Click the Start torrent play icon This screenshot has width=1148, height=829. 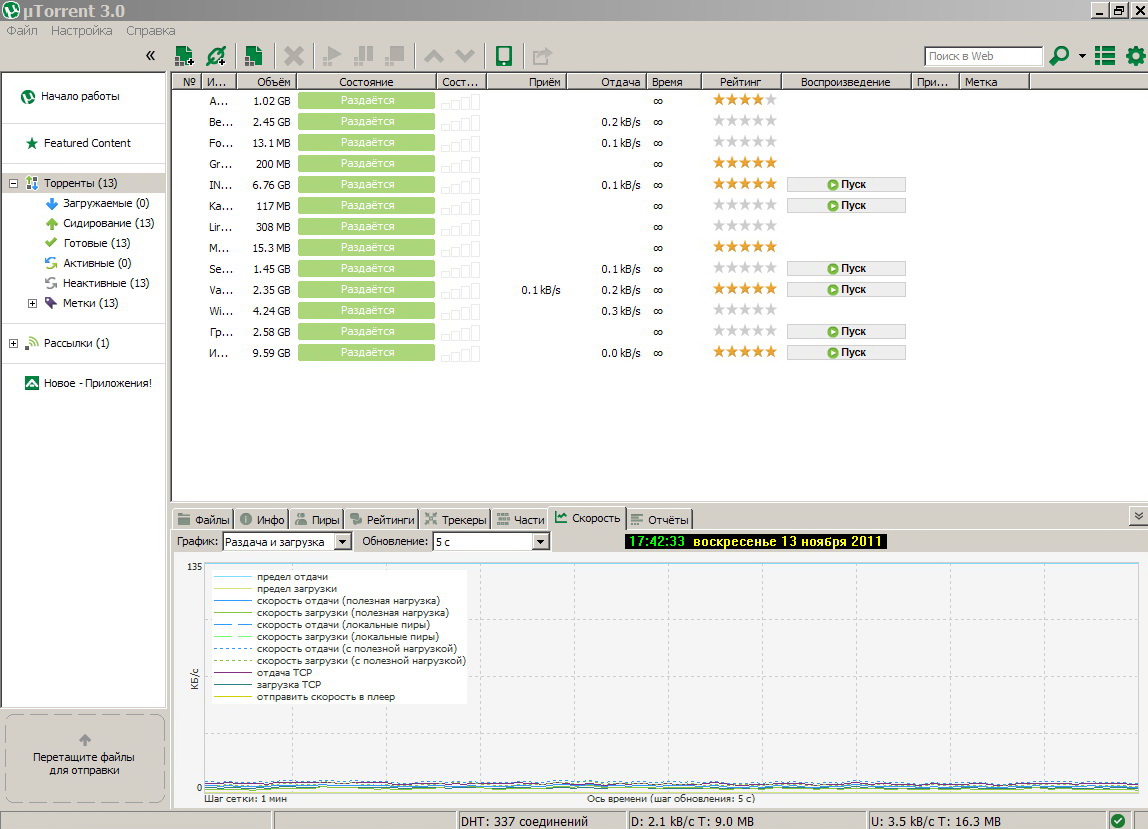click(332, 56)
